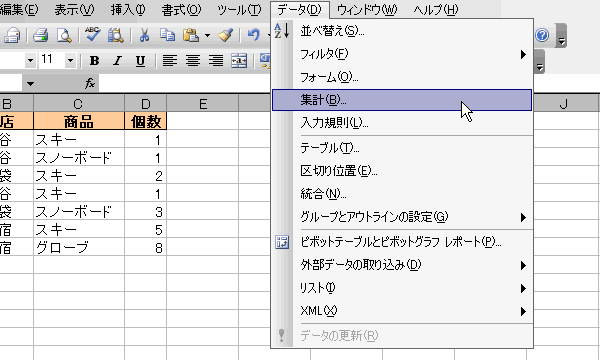Screen dimensions: 600x360
Task: Toggle Underline formatting
Action: pyautogui.click(x=140, y=60)
